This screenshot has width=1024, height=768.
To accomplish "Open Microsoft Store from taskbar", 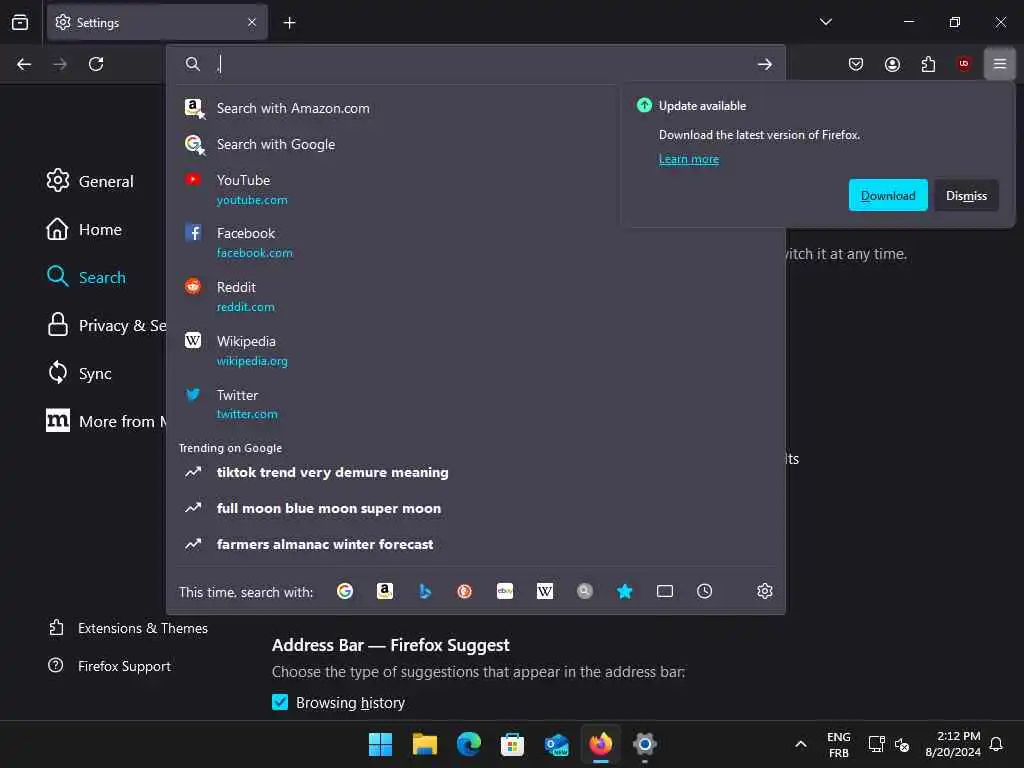I will 512,744.
